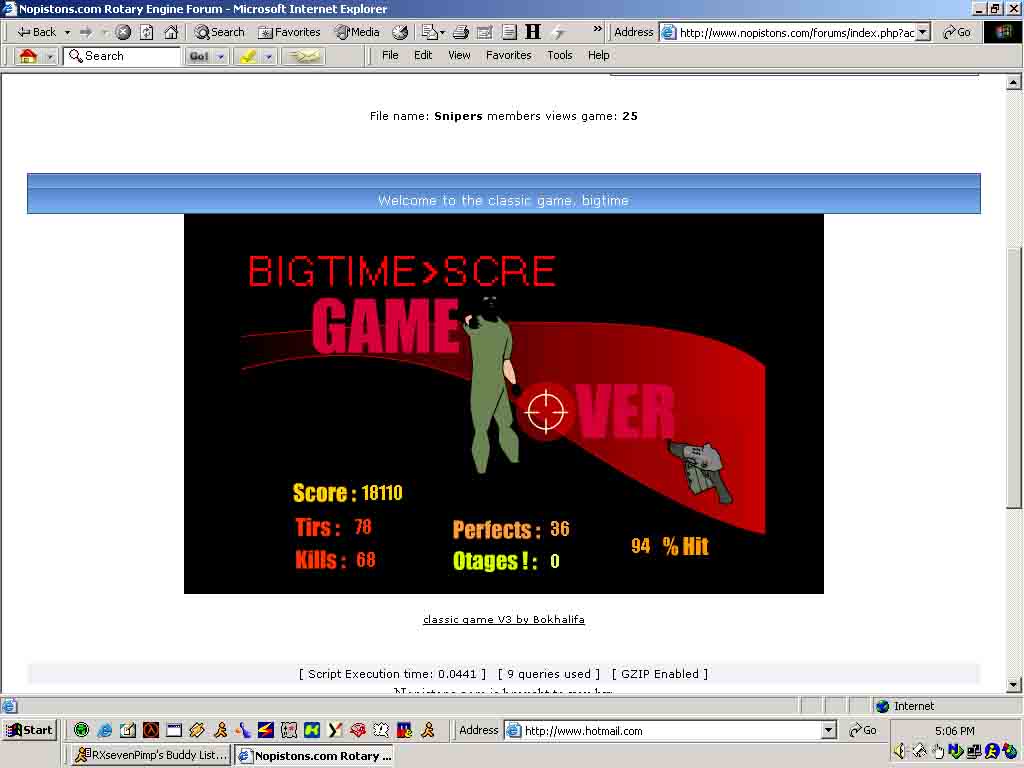The height and width of the screenshot is (768, 1024).
Task: Expand the taskbar address dropdown arrow
Action: pos(828,731)
